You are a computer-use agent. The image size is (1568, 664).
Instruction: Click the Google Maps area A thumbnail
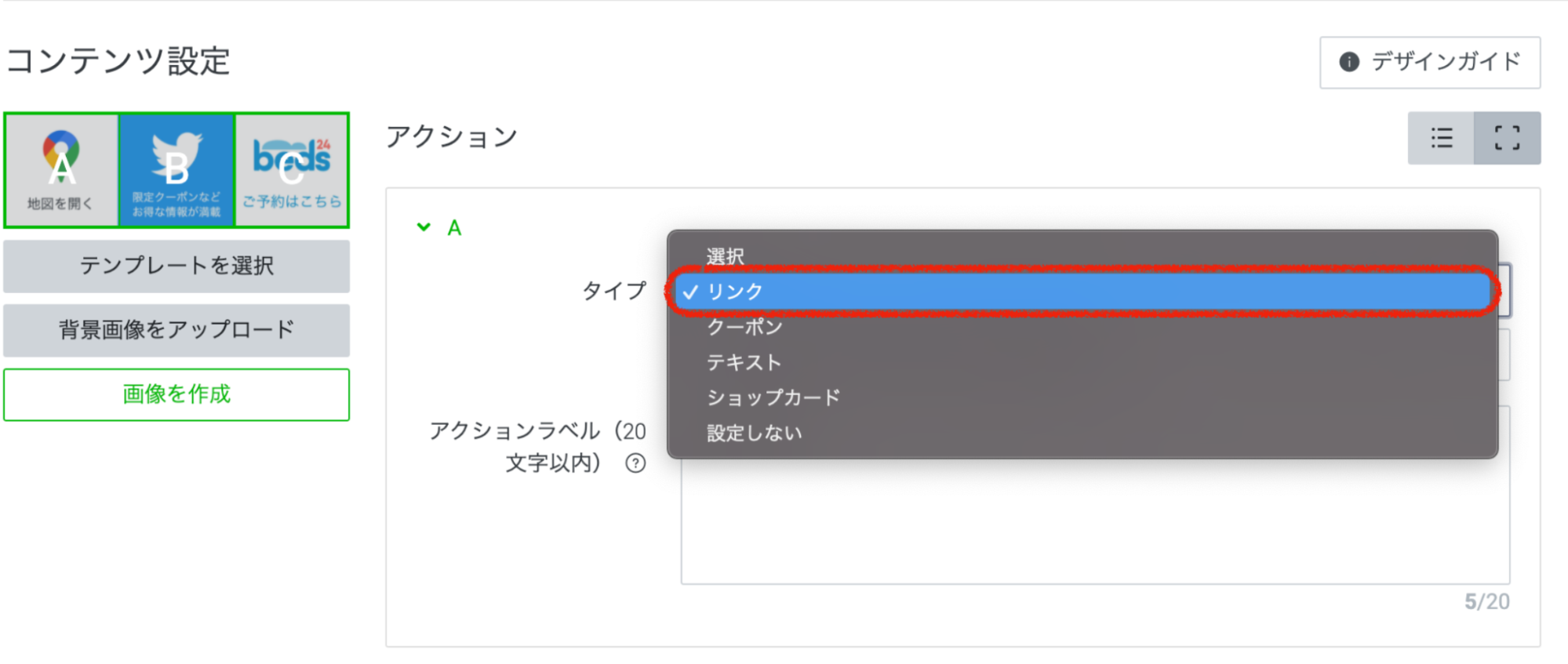click(61, 170)
